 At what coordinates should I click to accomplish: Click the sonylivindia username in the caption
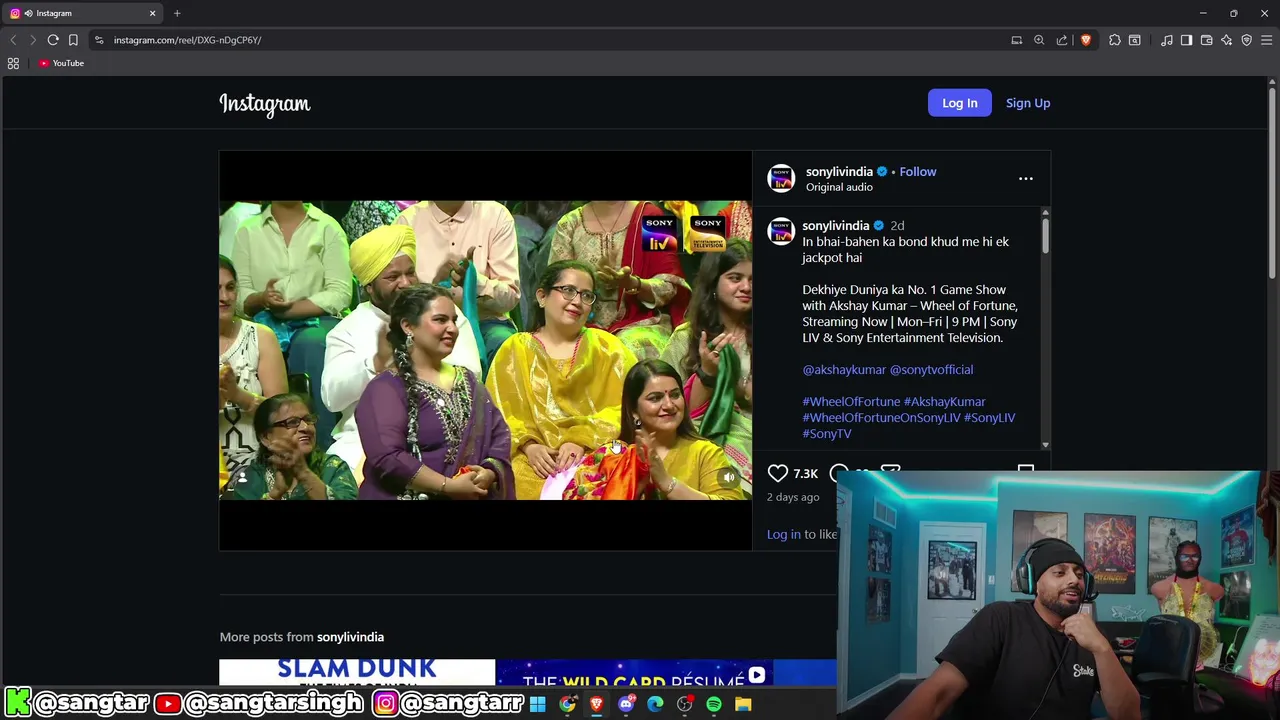point(836,226)
